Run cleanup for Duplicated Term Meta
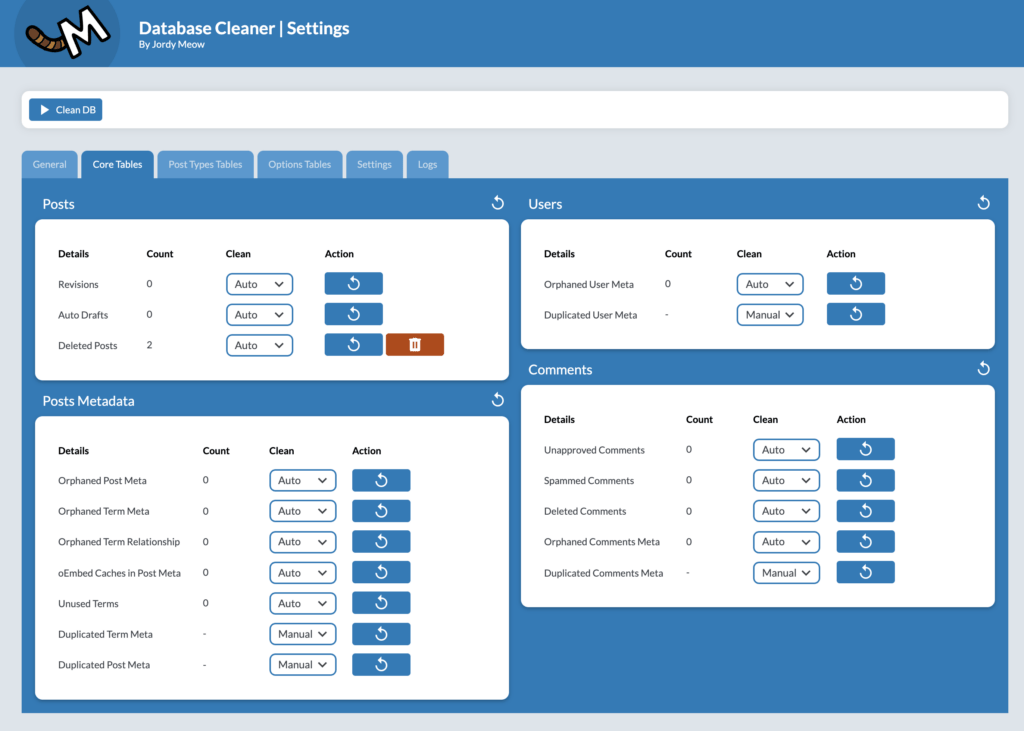Viewport: 1024px width, 731px height. point(381,633)
